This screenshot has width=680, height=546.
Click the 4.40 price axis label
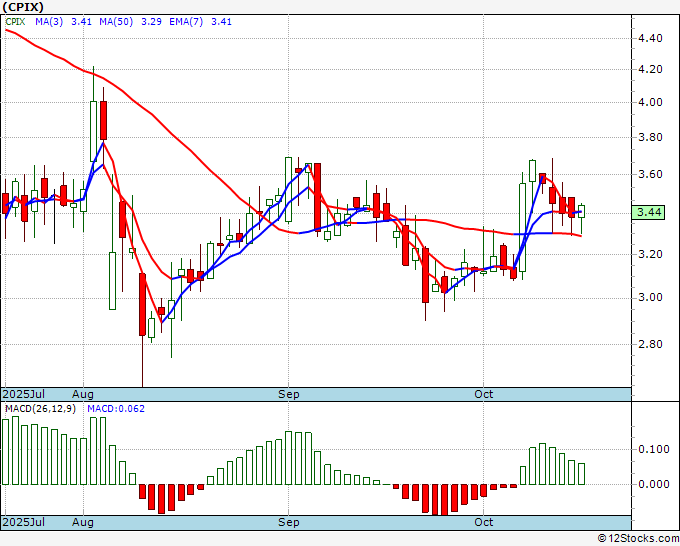pyautogui.click(x=650, y=39)
